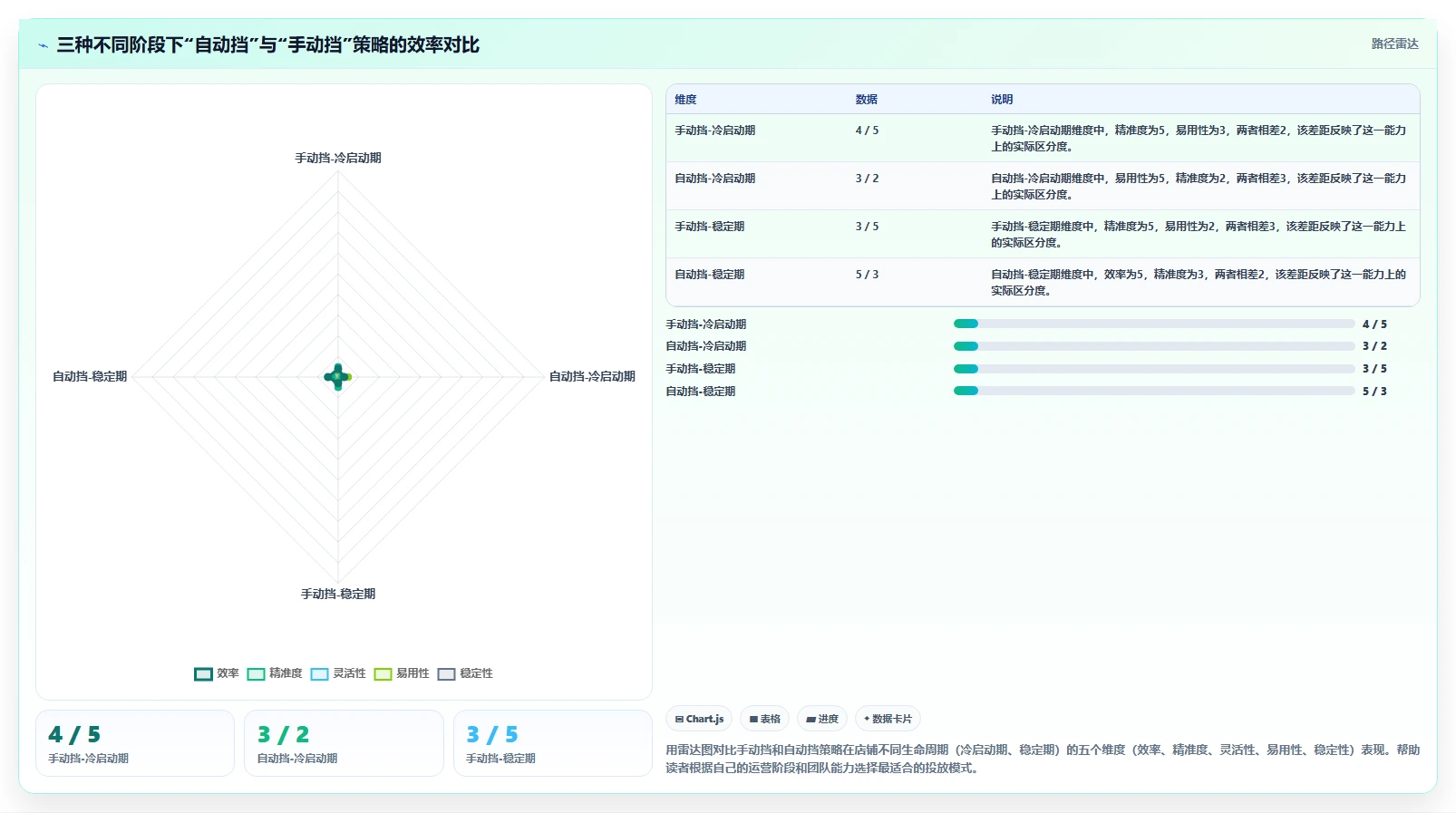1456x813 pixels.
Task: Select table cell 自动挡-冷启动期
Action: click(x=714, y=179)
